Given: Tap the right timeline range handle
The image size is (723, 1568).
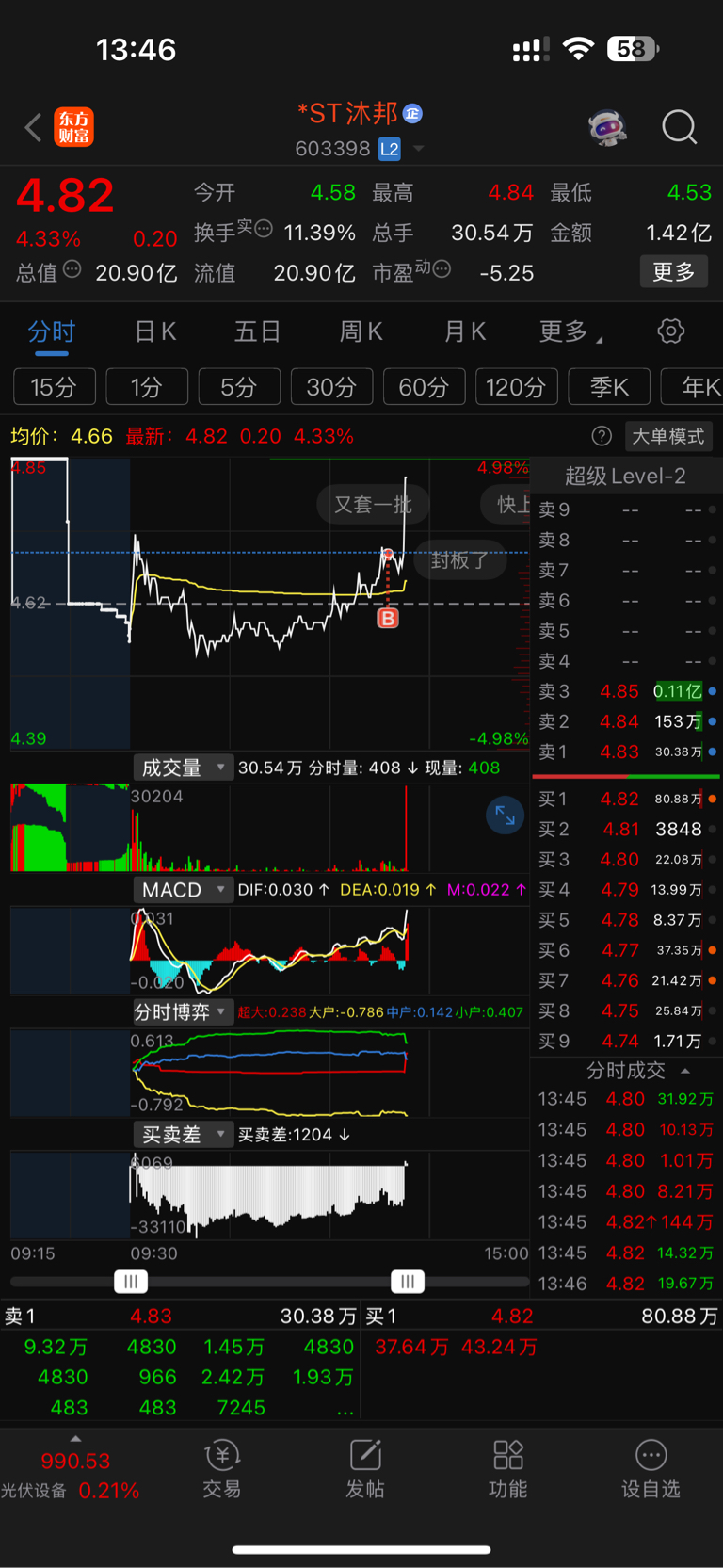Looking at the screenshot, I should [408, 1282].
